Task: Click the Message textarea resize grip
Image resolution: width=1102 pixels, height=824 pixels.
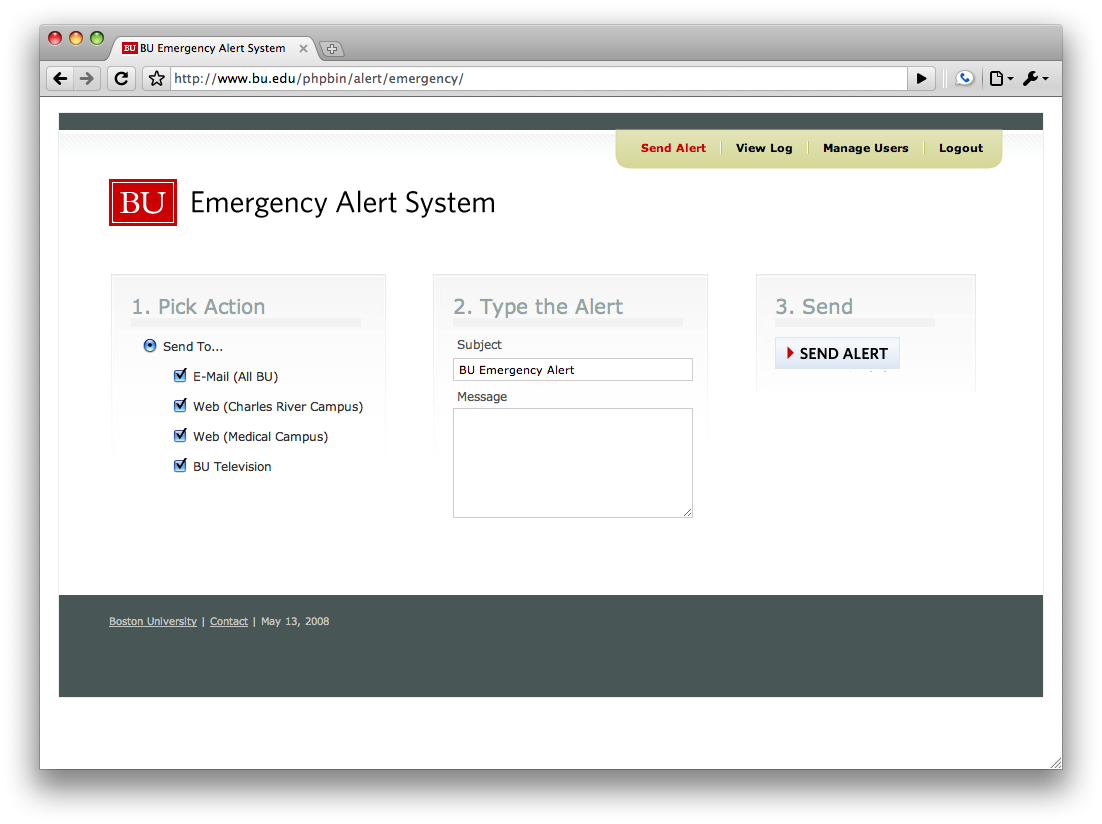Action: pos(687,512)
